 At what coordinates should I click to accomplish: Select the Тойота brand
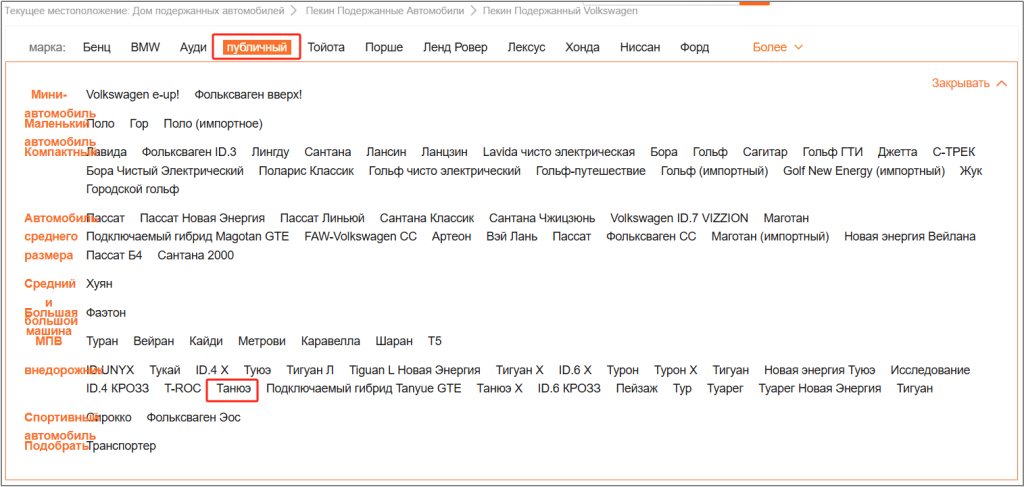point(326,47)
